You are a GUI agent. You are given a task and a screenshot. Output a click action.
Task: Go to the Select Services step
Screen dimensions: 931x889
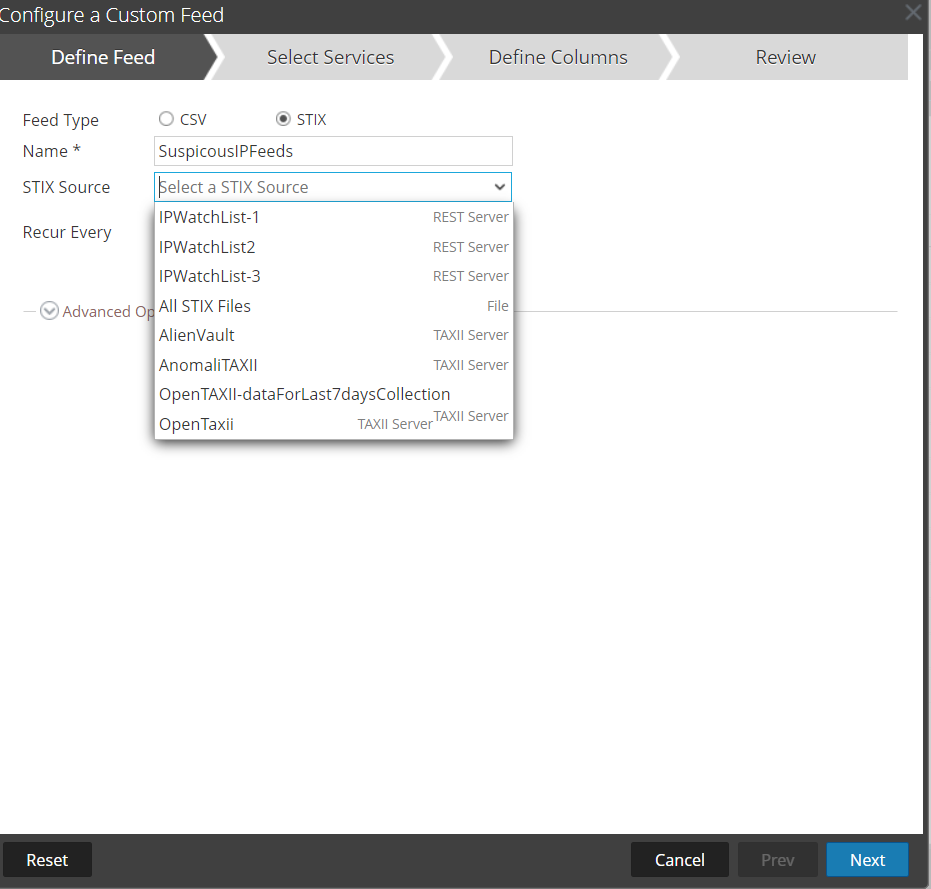[x=330, y=57]
